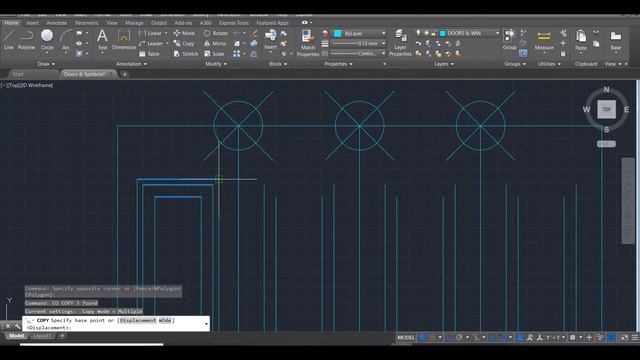Switch to the Insert ribbon tab
The width and height of the screenshot is (640, 360).
(32, 23)
